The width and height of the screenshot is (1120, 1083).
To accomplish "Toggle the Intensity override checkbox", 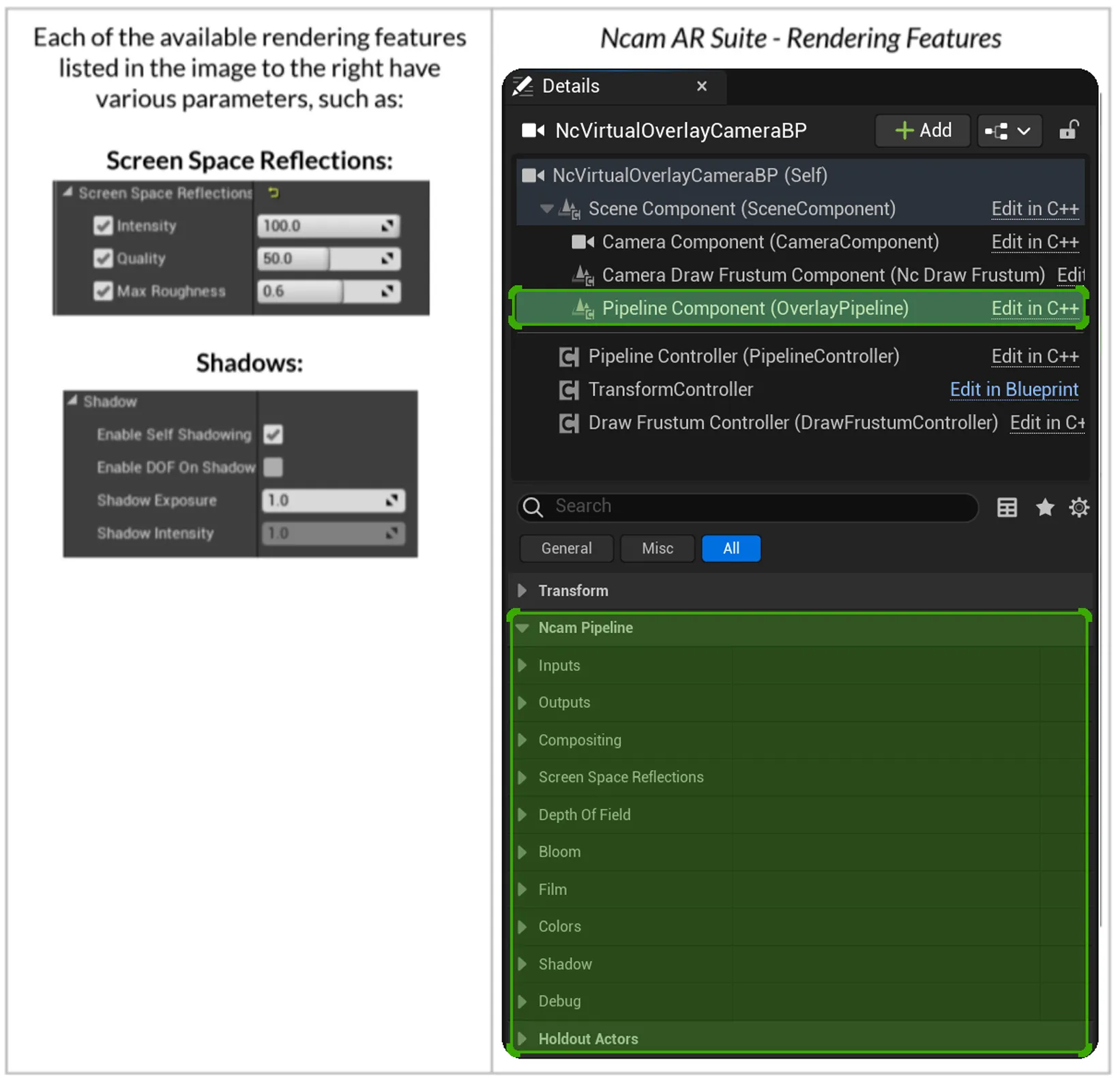I will tap(103, 226).
